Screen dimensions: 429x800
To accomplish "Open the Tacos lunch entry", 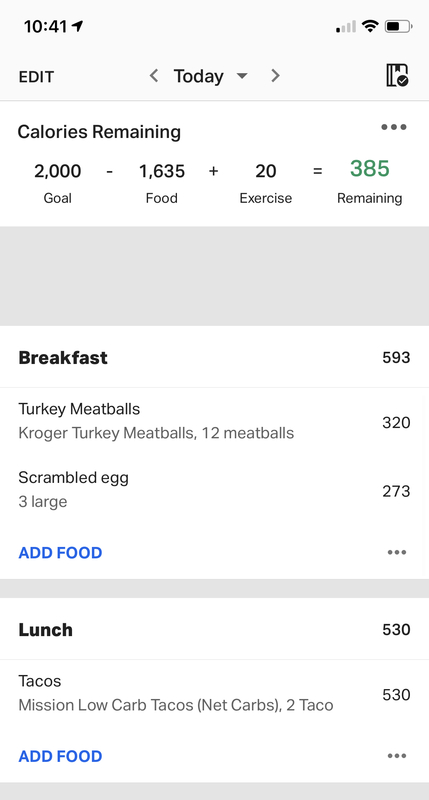I will (214, 693).
